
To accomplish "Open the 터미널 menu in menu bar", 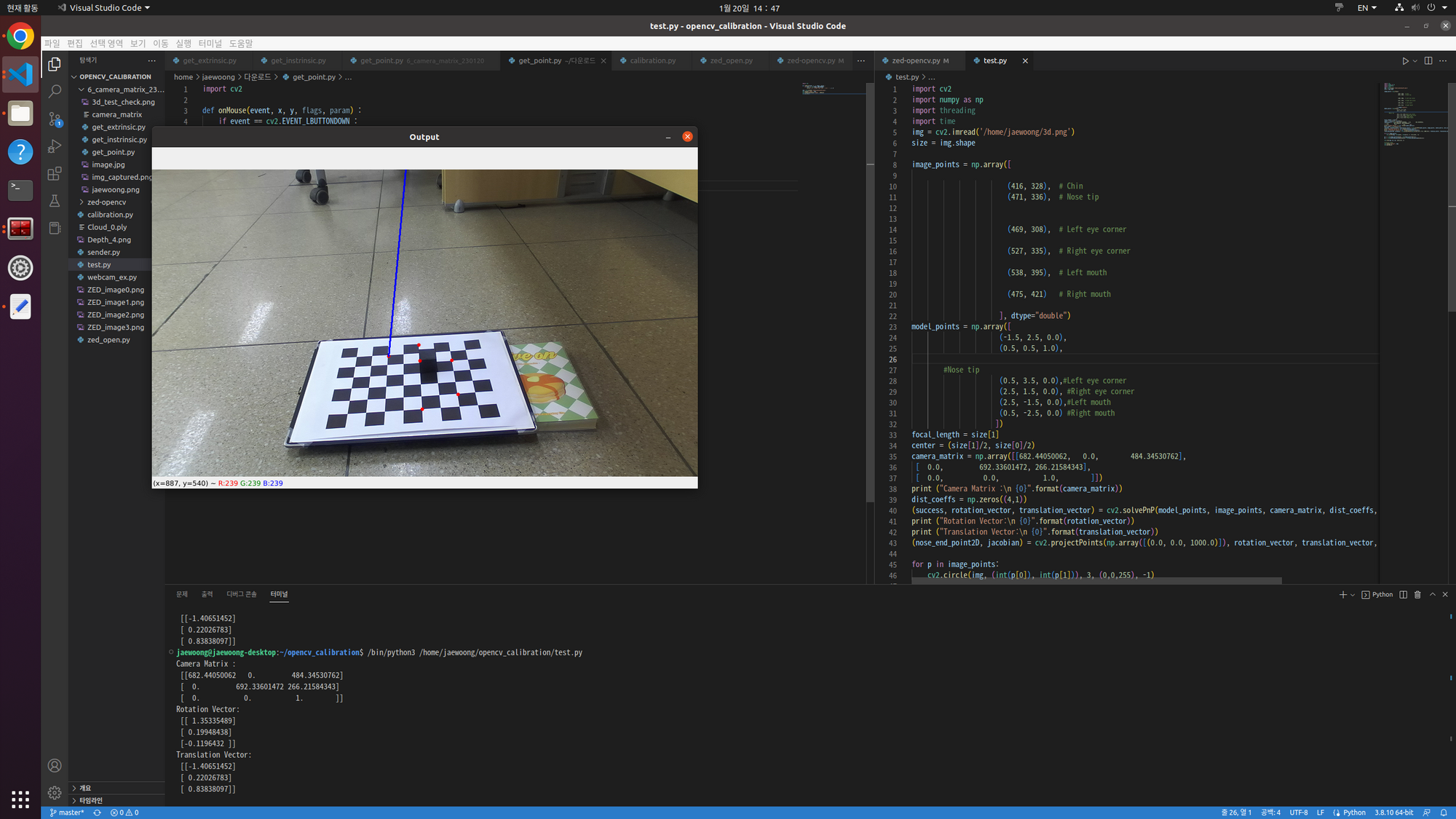I will coord(210,44).
